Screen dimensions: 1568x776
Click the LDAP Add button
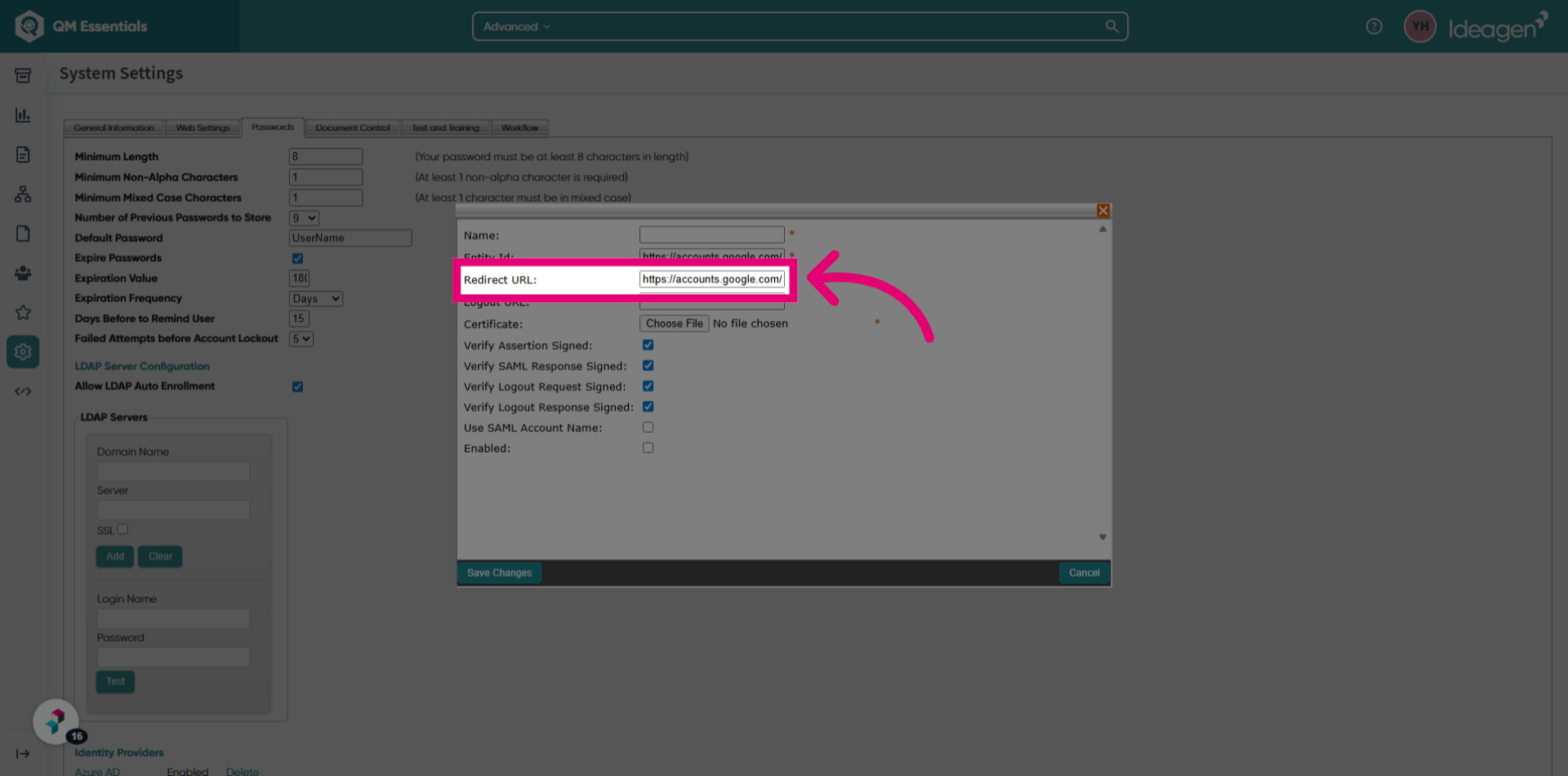[x=115, y=556]
